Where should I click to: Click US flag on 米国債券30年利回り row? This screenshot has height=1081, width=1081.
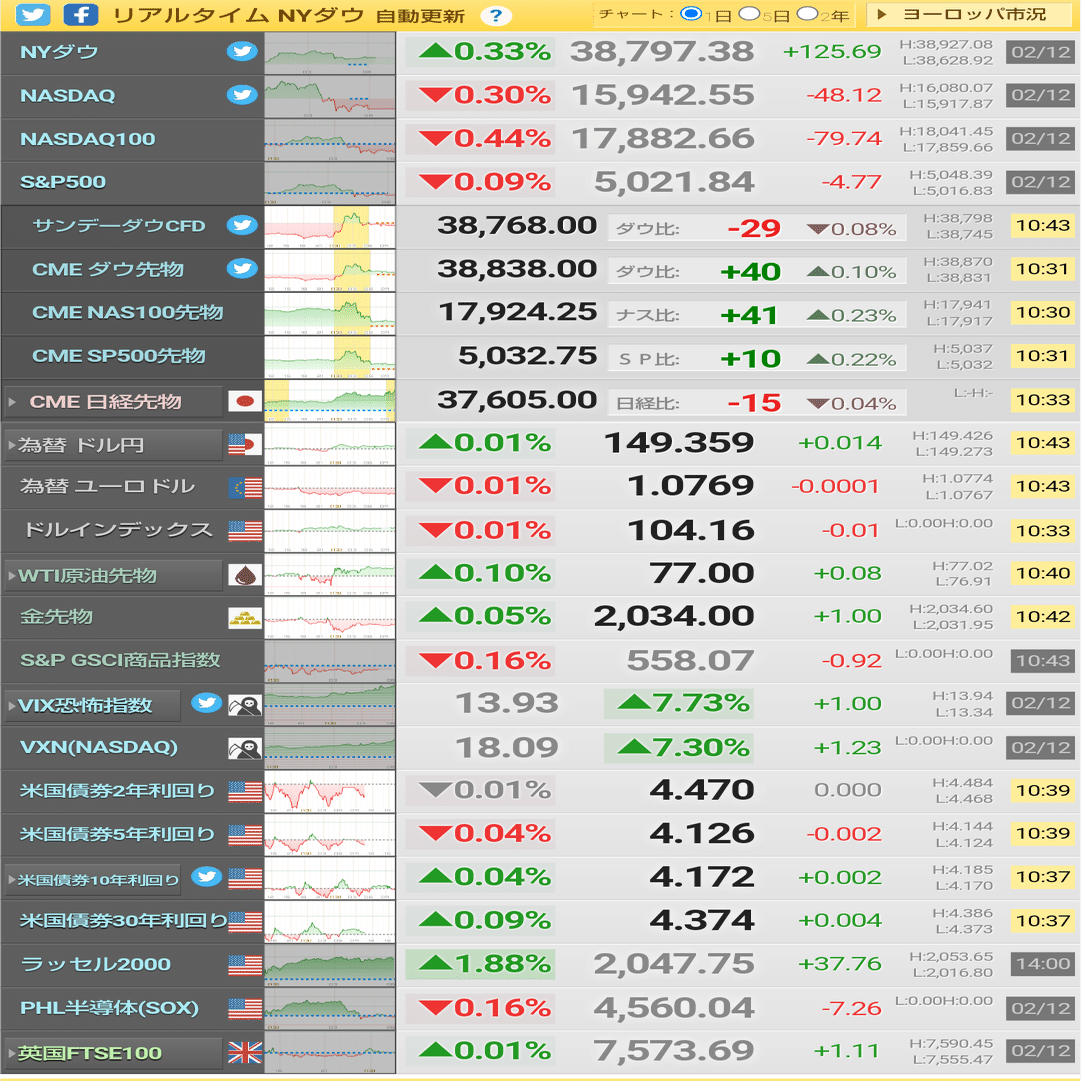[245, 922]
